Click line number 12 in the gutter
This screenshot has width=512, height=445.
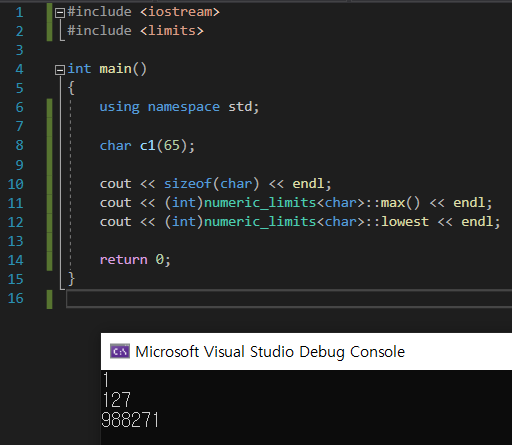[16, 222]
